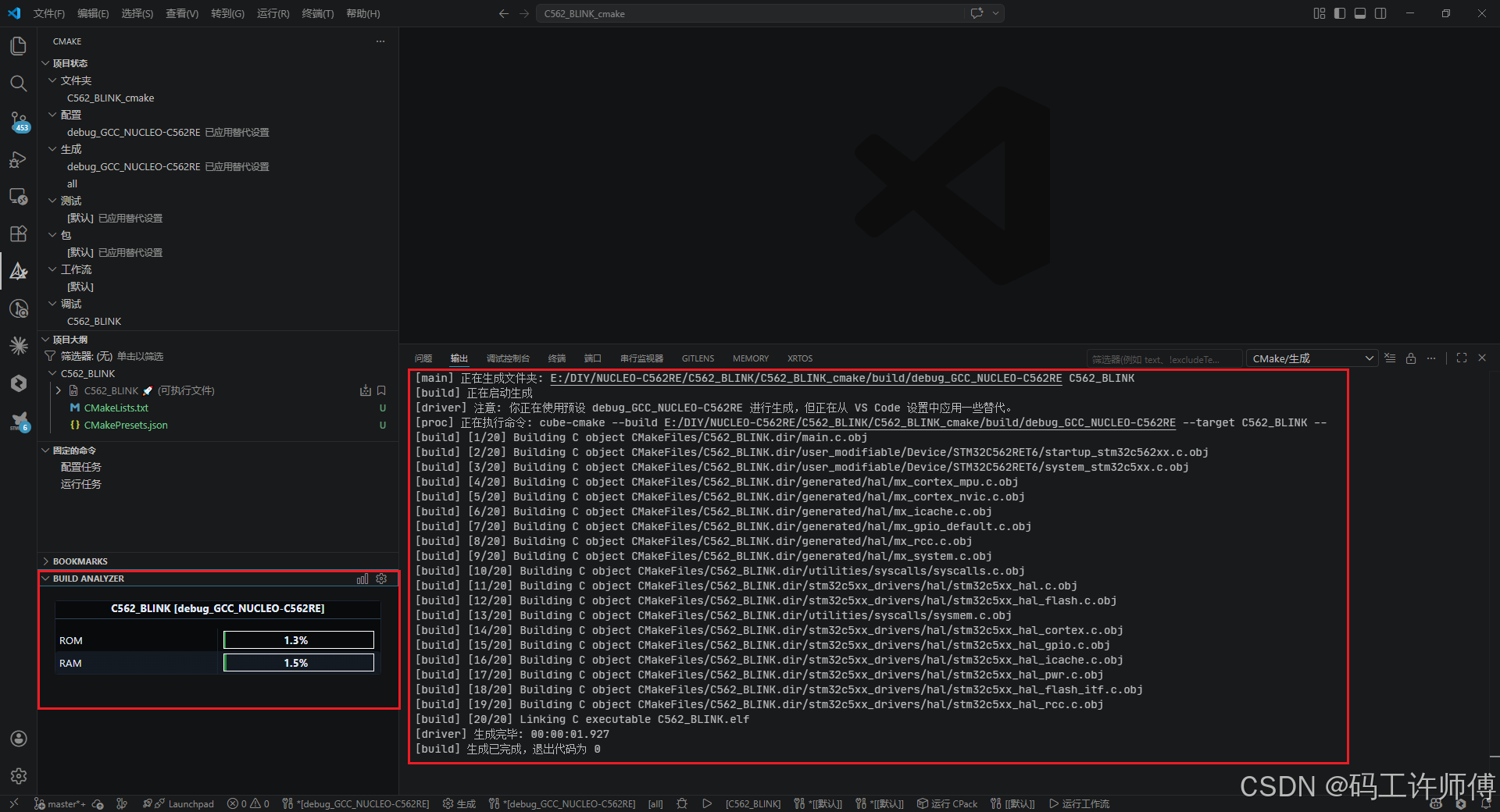1500x812 pixels.
Task: Open the Run and Debug view
Action: (x=19, y=159)
